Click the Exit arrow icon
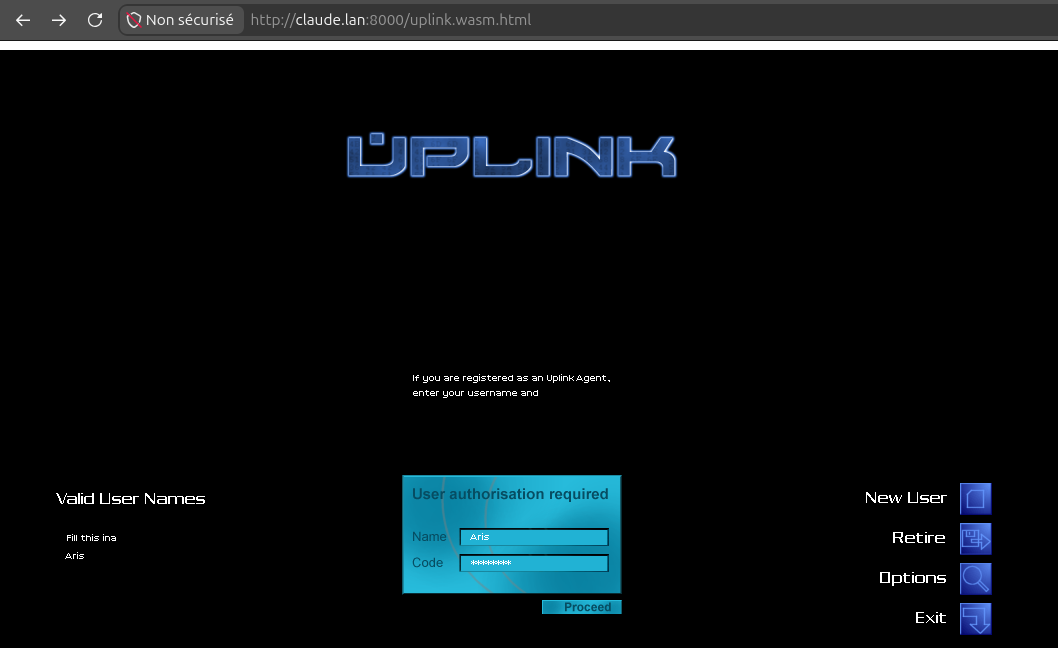The height and width of the screenshot is (648, 1058). pyautogui.click(x=975, y=619)
